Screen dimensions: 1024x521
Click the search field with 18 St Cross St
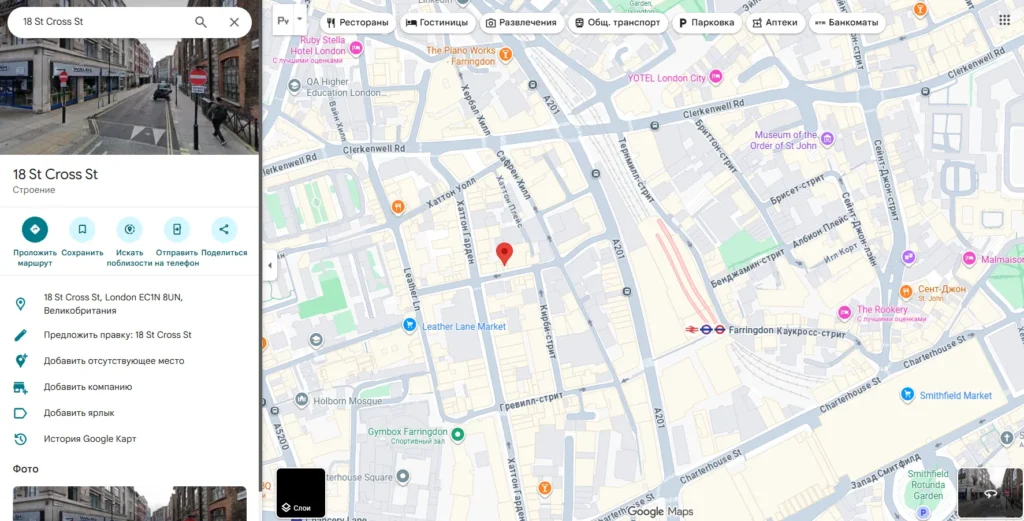point(100,22)
